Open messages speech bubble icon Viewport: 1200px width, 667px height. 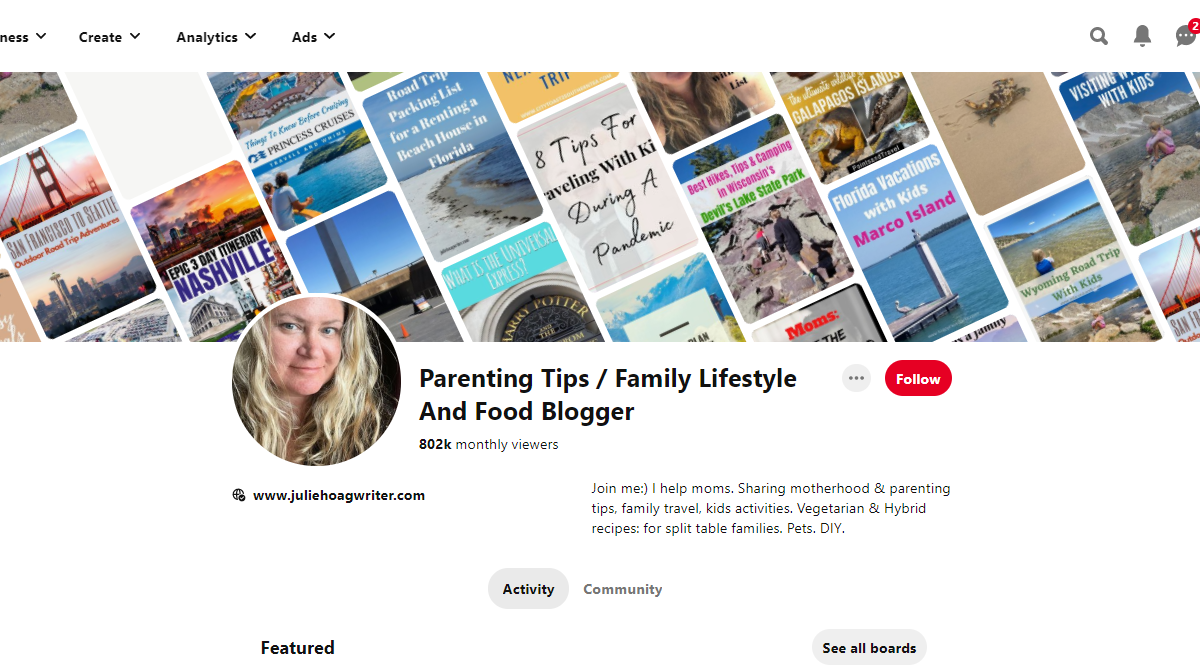[1185, 37]
